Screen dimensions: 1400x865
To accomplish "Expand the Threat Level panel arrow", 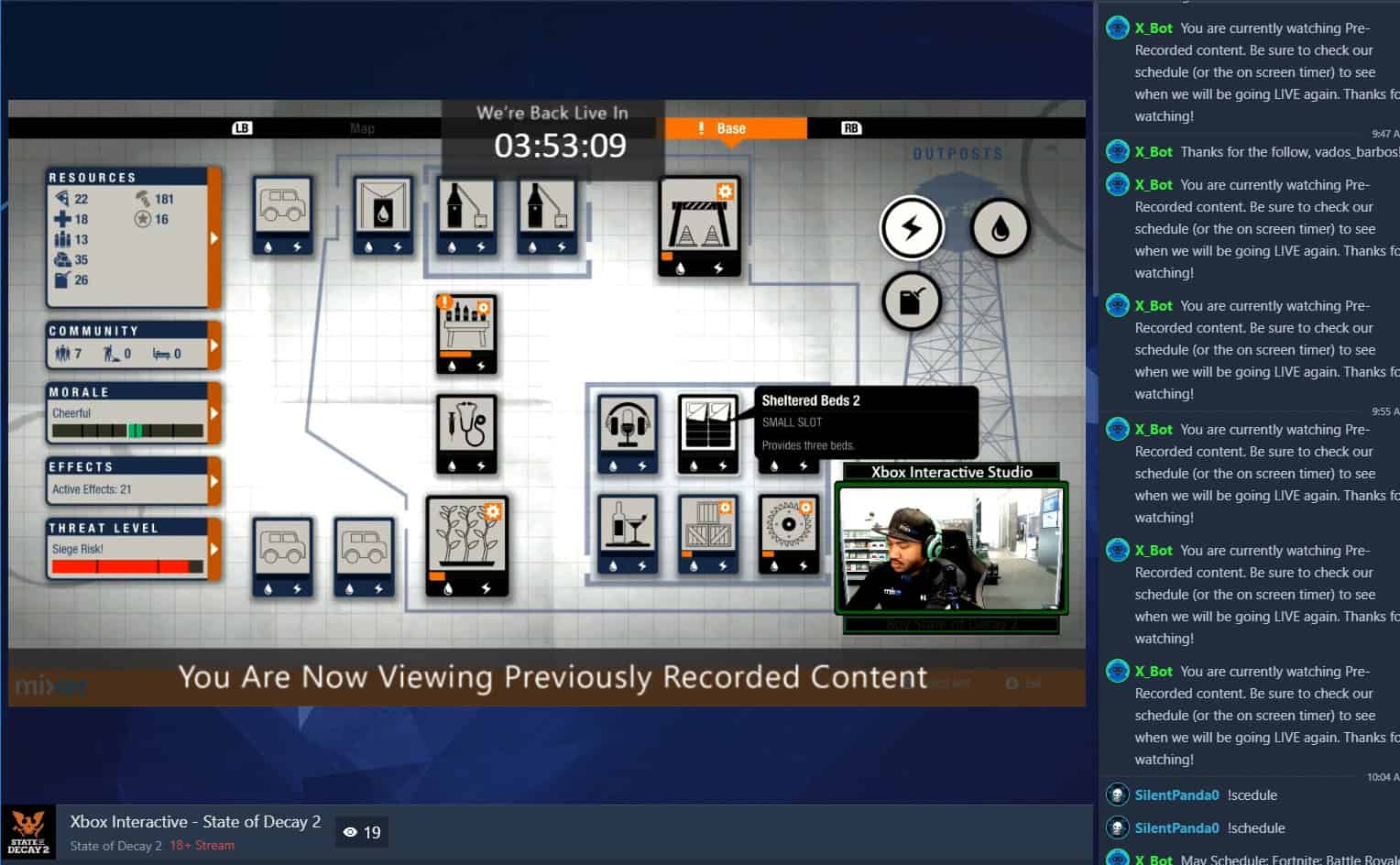I will pos(214,549).
